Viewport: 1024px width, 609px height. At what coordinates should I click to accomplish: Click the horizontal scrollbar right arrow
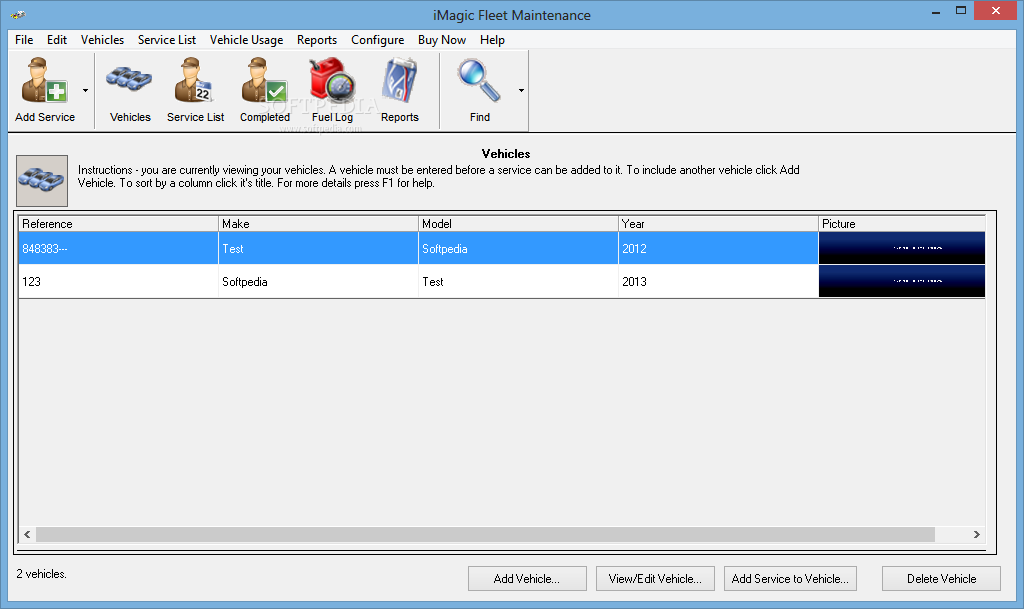pos(976,534)
